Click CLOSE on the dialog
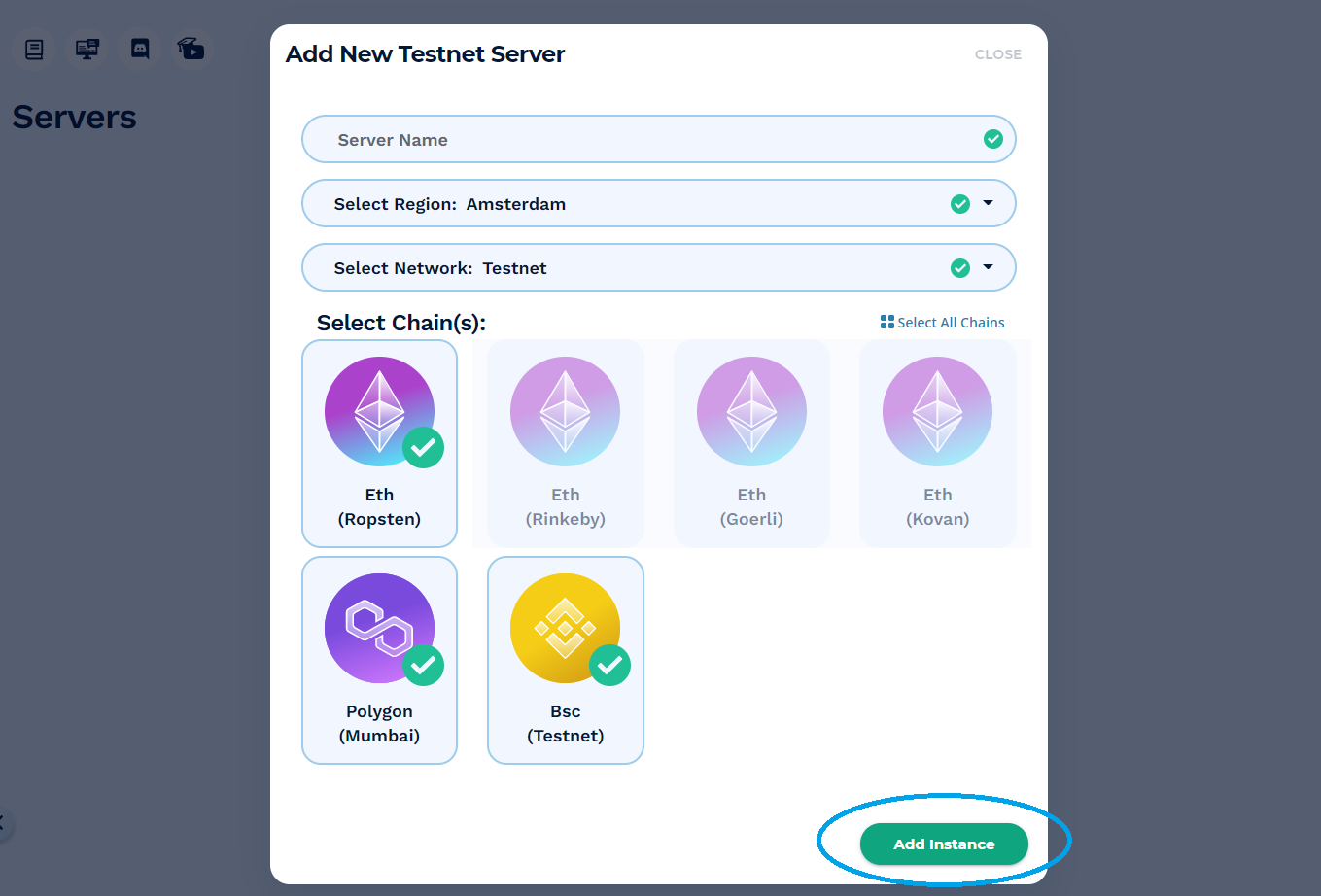This screenshot has height=896, width=1321. pos(998,54)
